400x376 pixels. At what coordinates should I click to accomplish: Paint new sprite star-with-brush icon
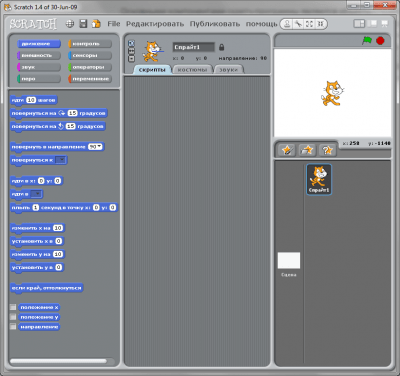tap(287, 150)
